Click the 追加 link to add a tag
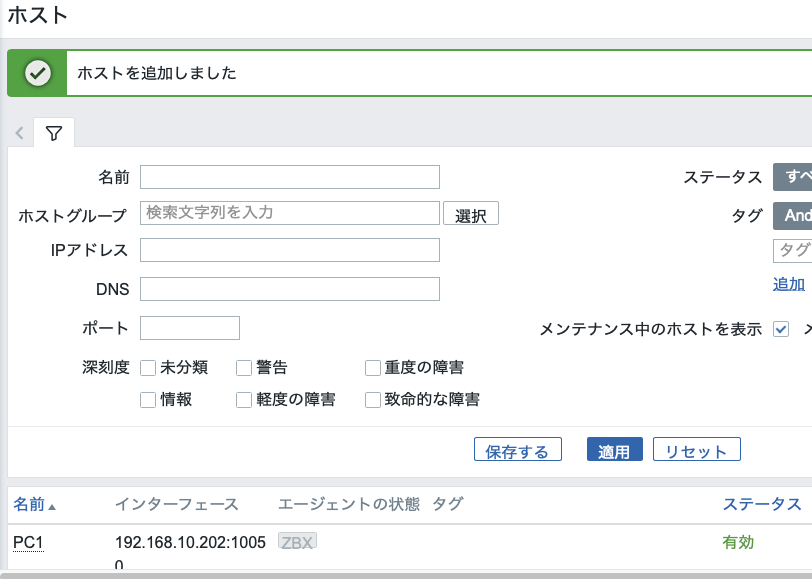Viewport: 812px width, 579px height. (x=787, y=283)
